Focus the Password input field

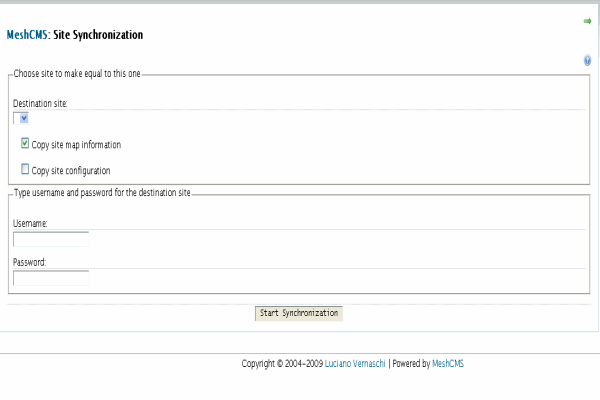pyautogui.click(x=51, y=278)
